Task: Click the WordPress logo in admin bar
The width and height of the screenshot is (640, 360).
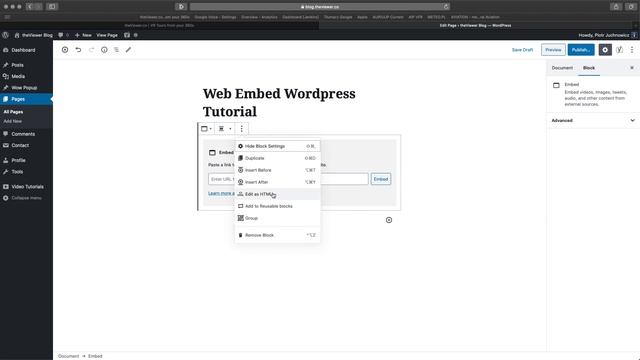Action: click(x=5, y=35)
